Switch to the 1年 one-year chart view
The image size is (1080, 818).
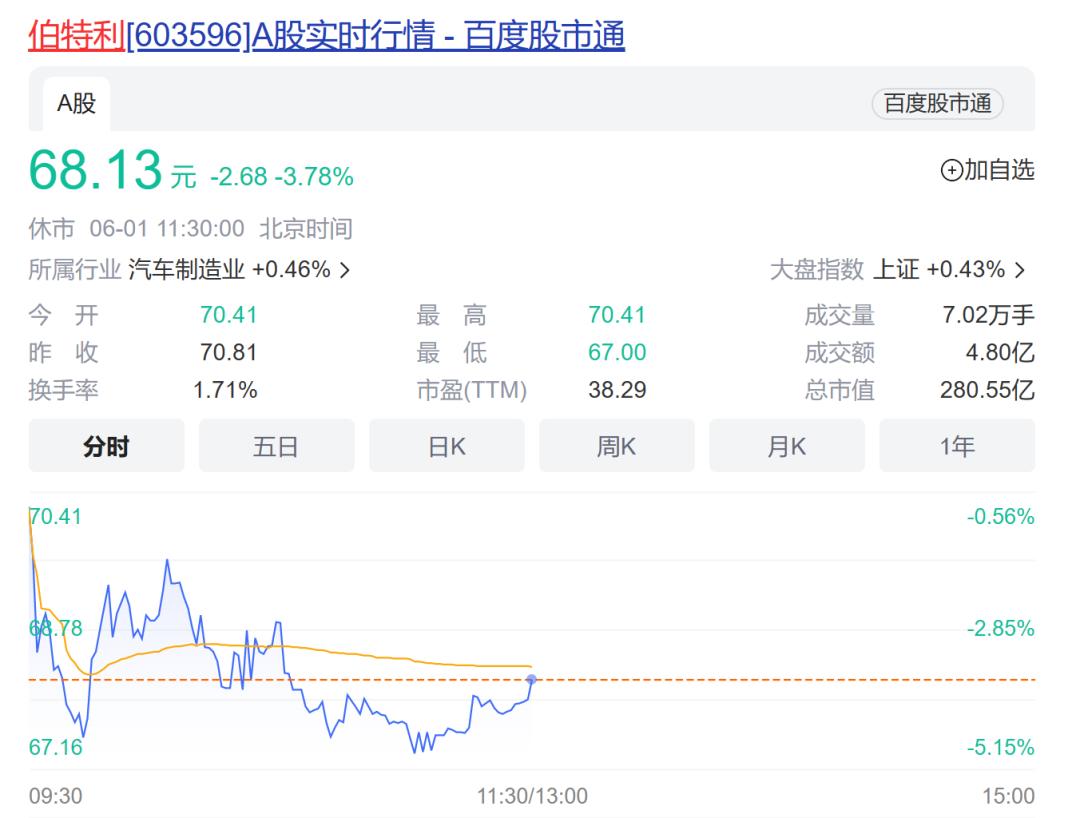tap(957, 447)
